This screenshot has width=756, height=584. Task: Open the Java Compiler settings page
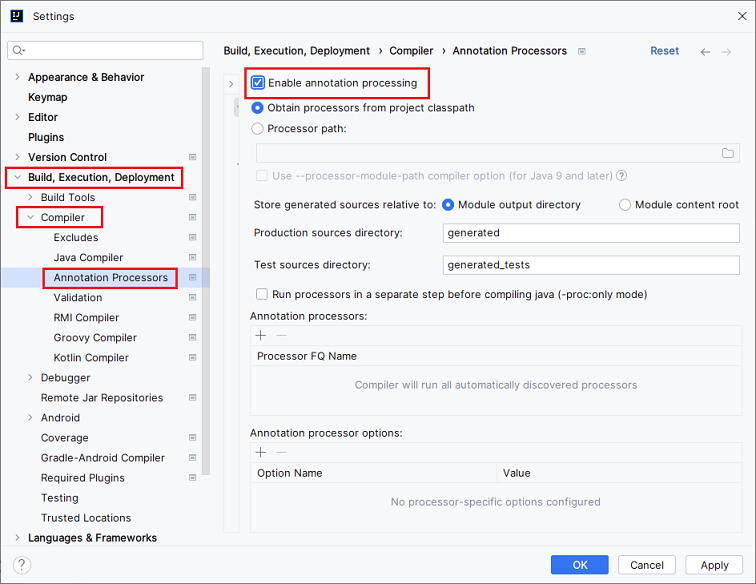coord(88,257)
